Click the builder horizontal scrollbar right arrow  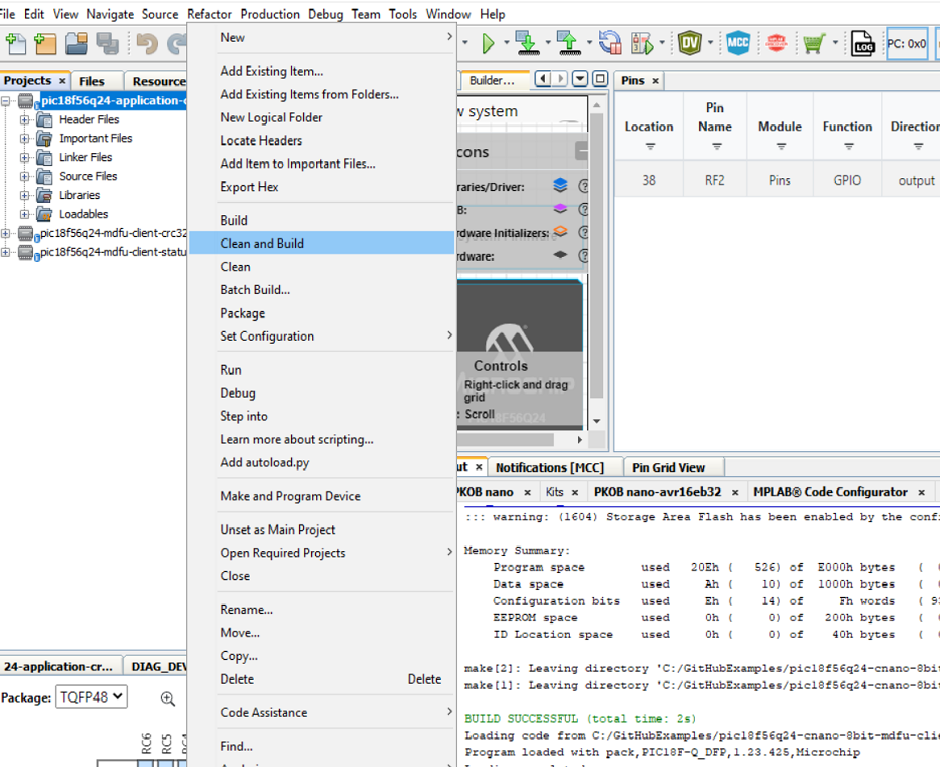click(x=579, y=440)
